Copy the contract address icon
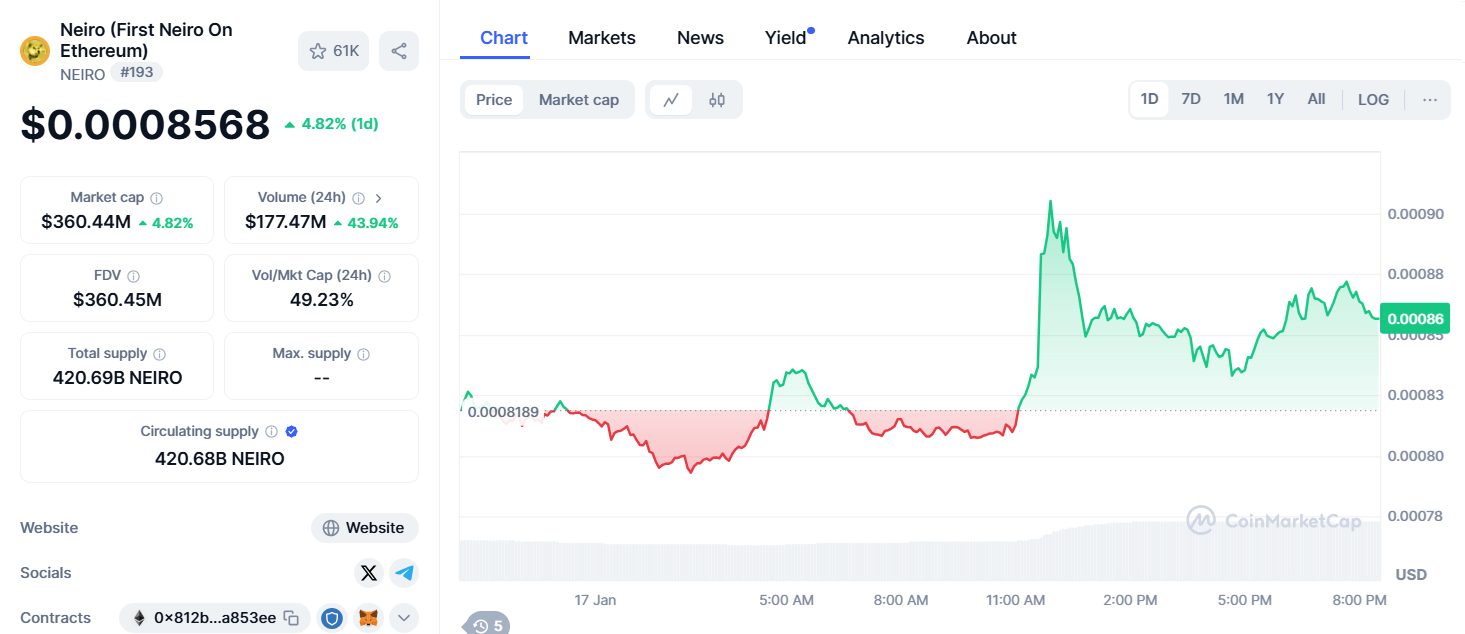 click(x=291, y=618)
